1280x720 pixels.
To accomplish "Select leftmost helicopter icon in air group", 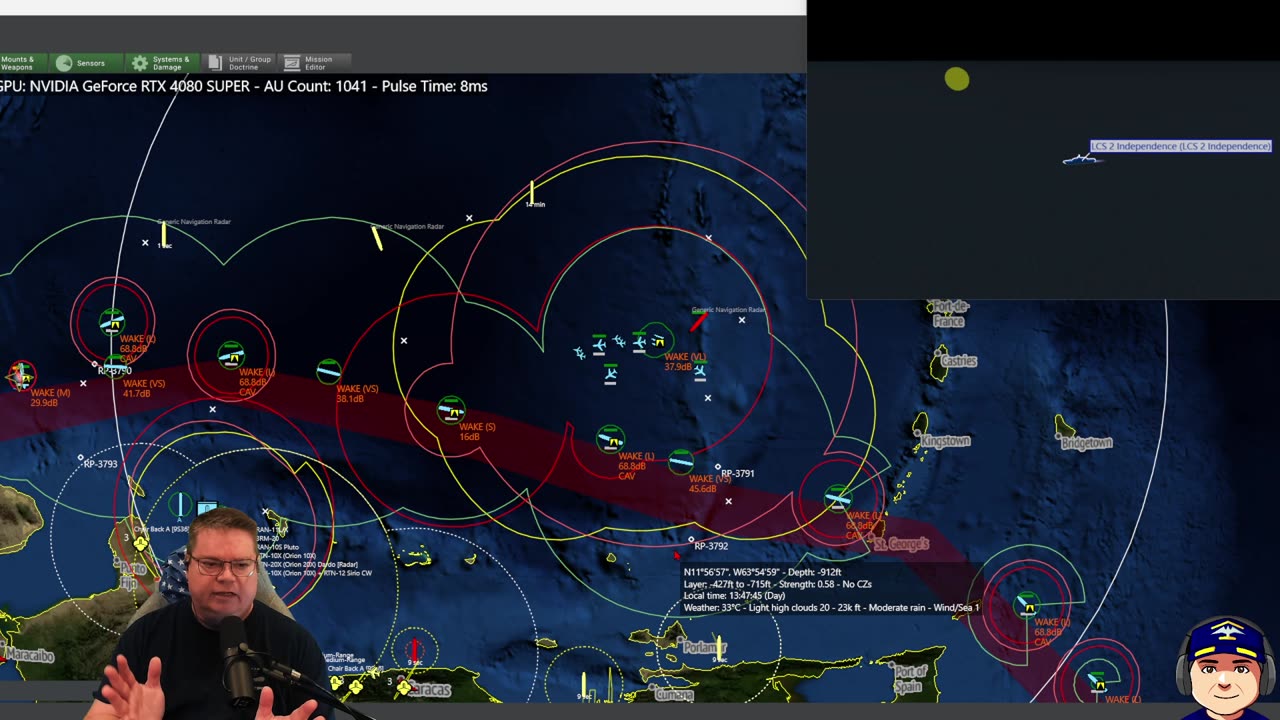I will click(x=579, y=352).
